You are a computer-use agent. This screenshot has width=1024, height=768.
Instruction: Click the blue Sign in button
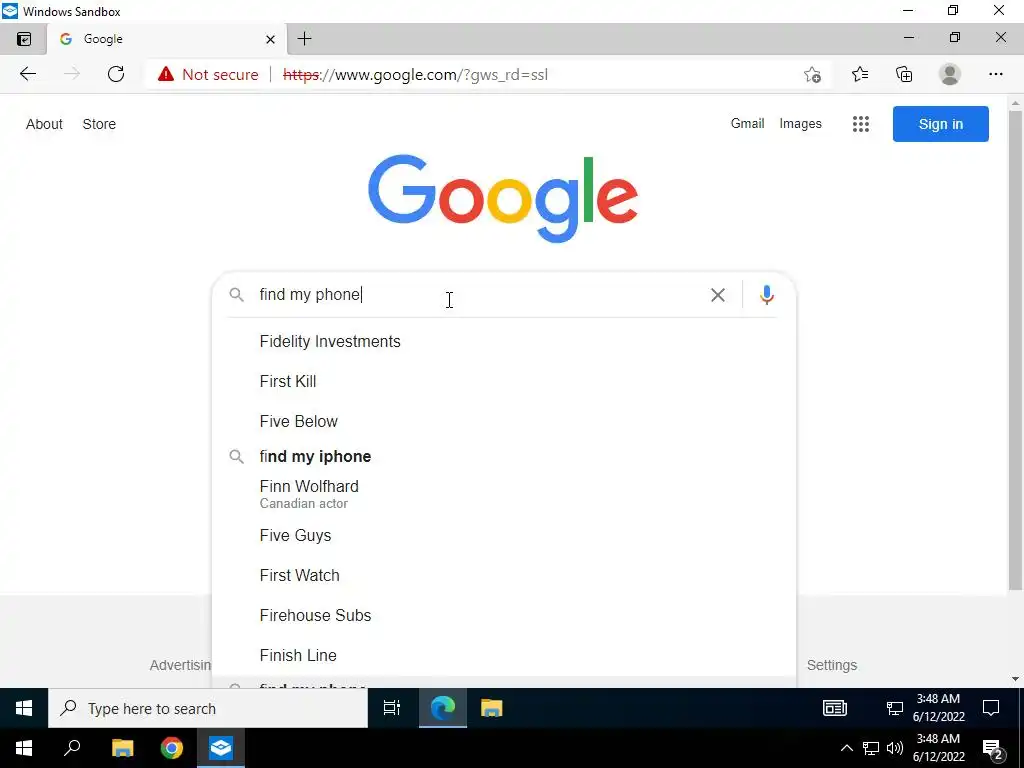tap(940, 124)
